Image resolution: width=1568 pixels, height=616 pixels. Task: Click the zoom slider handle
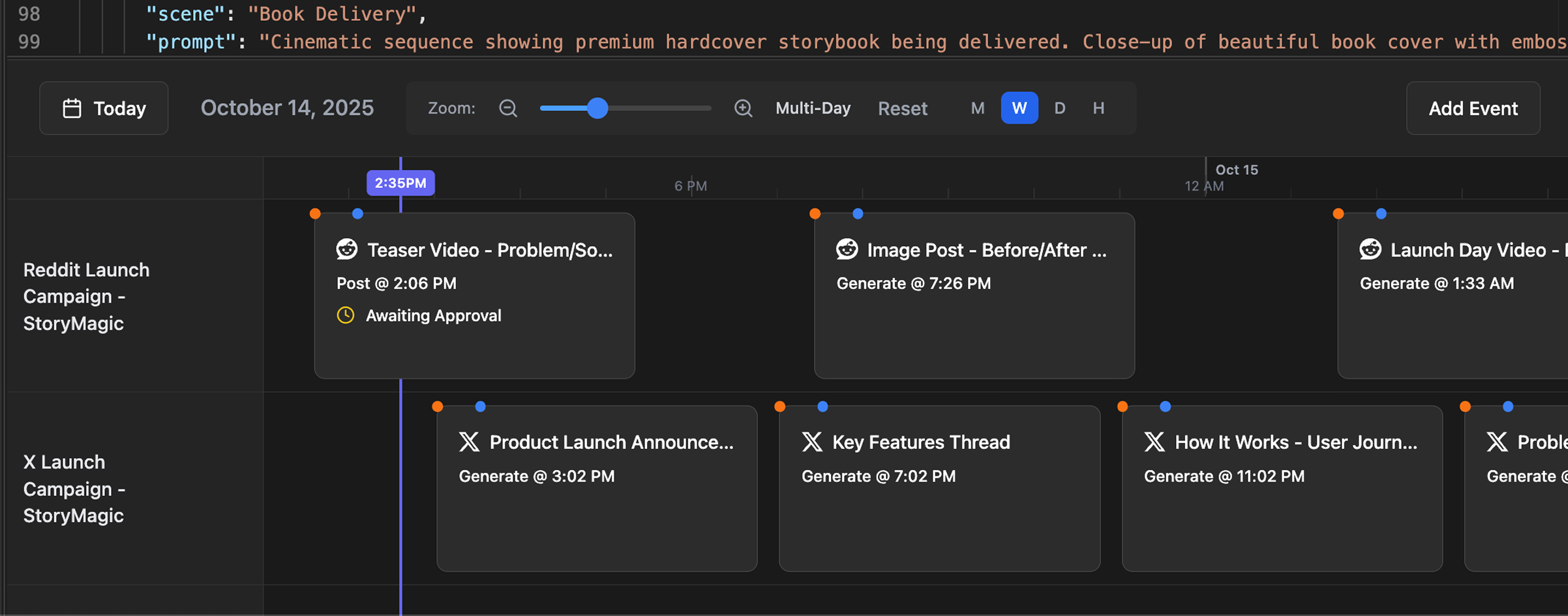point(597,108)
